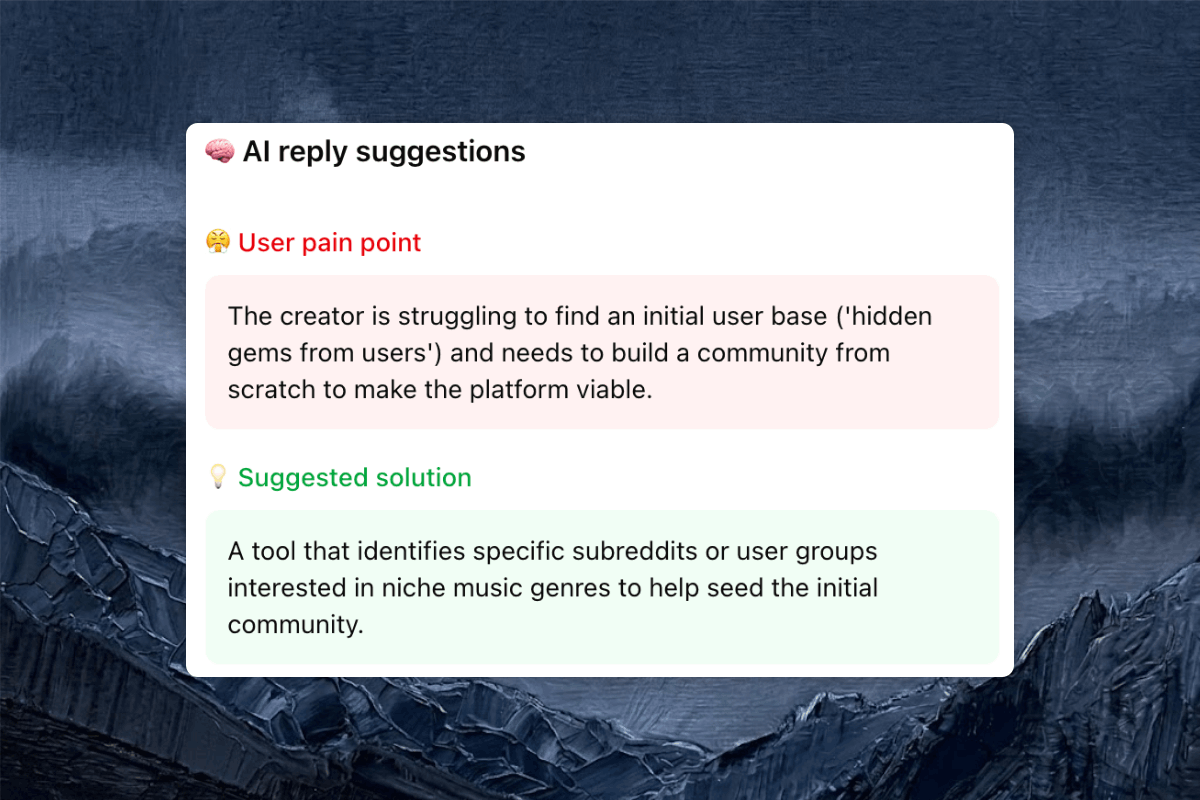Click the frustrated face emoji icon
The height and width of the screenshot is (800, 1200).
click(x=218, y=242)
